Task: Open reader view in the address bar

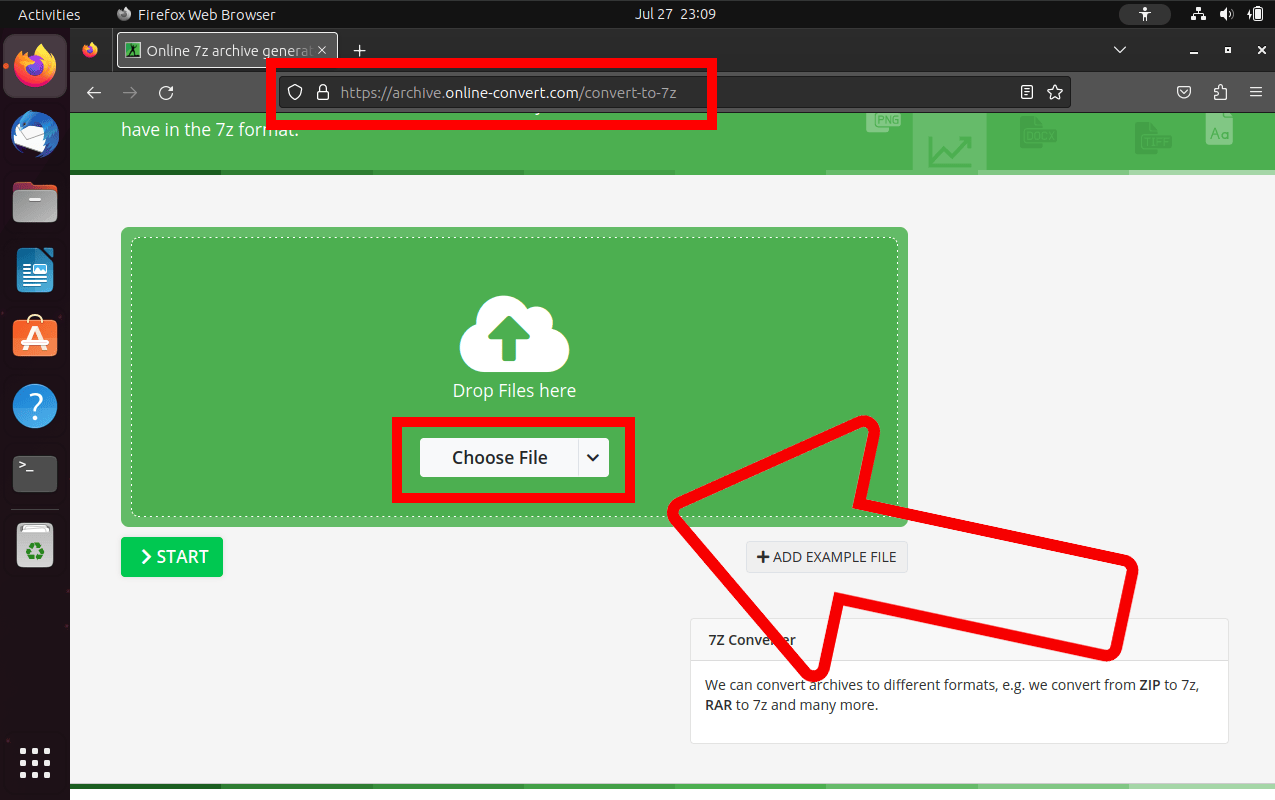Action: (x=1026, y=91)
